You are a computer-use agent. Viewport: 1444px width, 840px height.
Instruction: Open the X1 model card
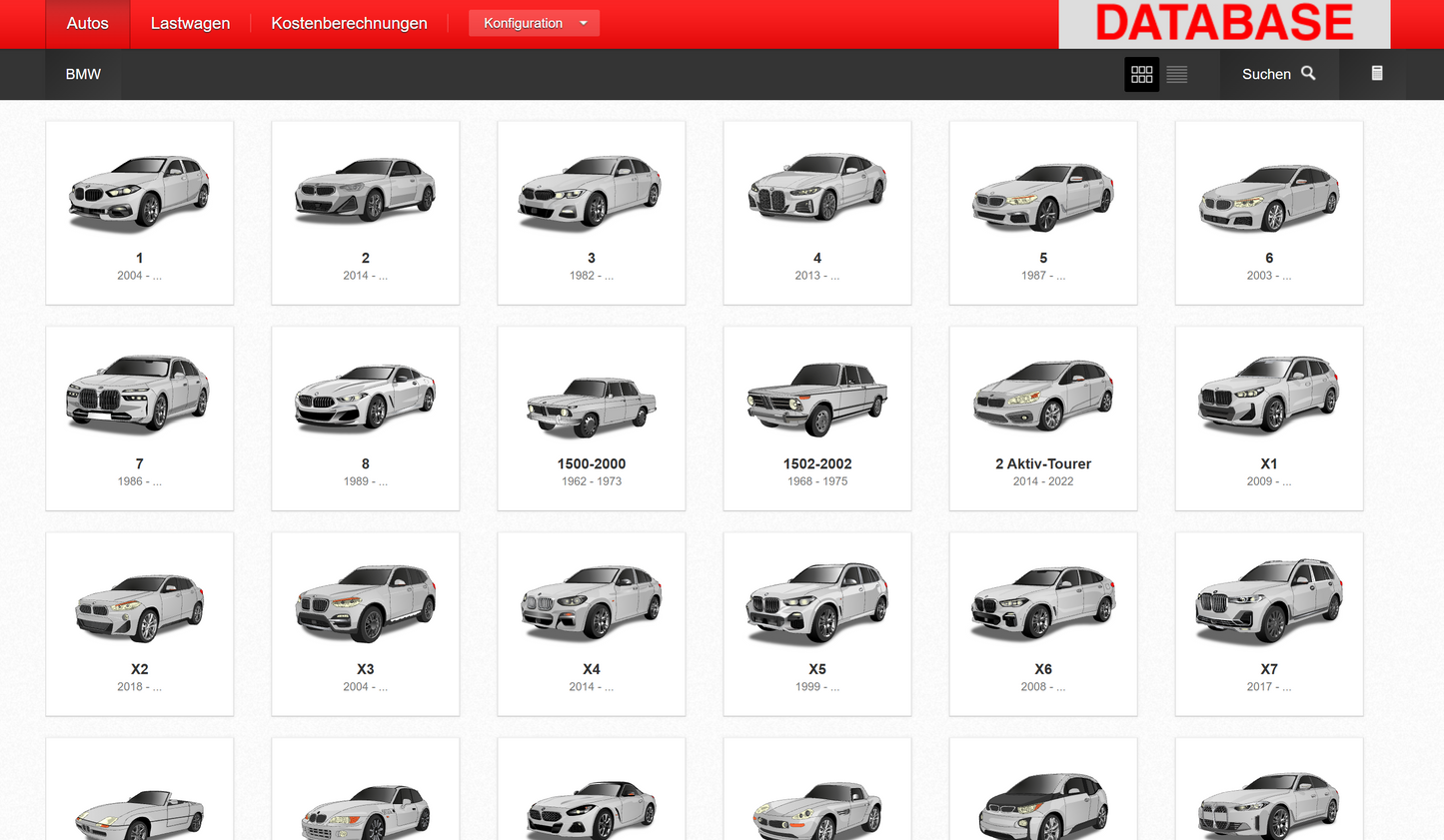(1269, 419)
